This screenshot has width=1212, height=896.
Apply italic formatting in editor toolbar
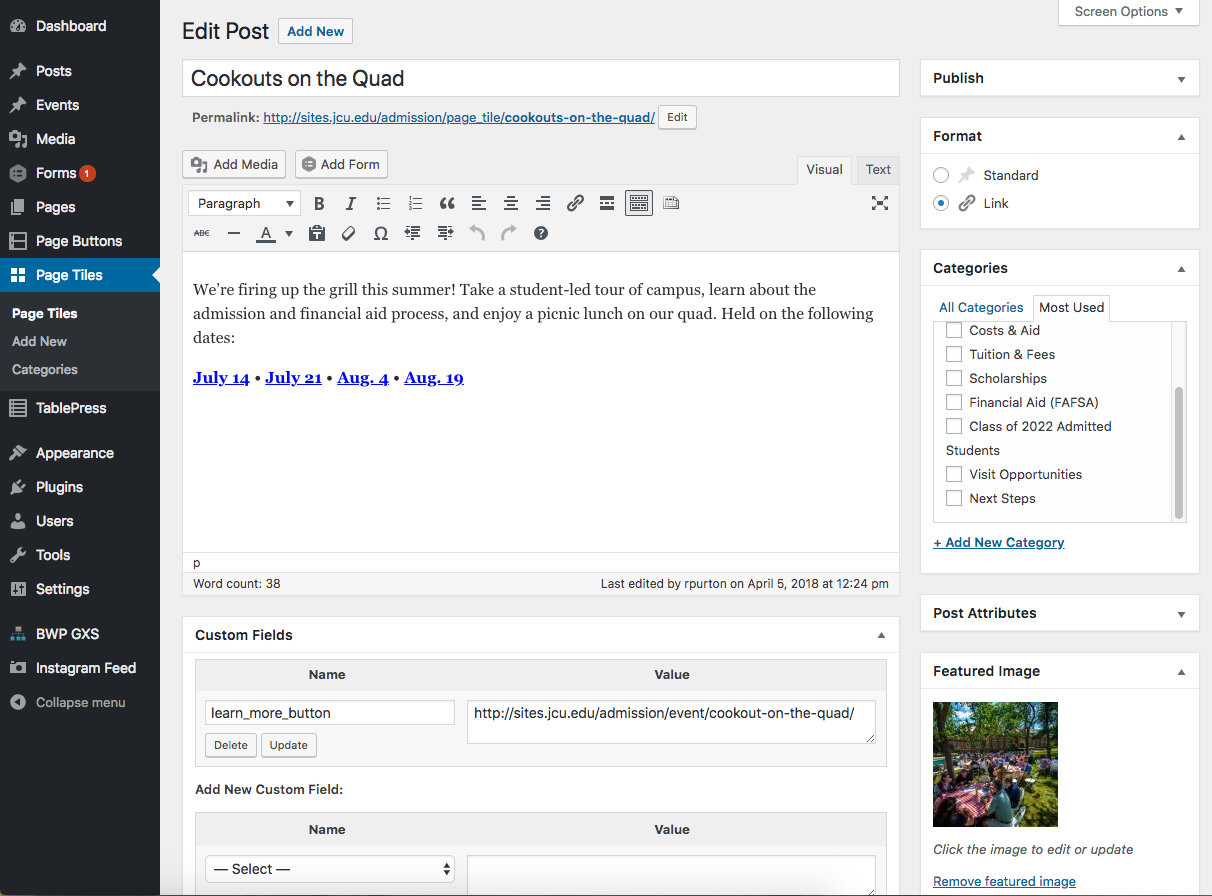(x=351, y=203)
